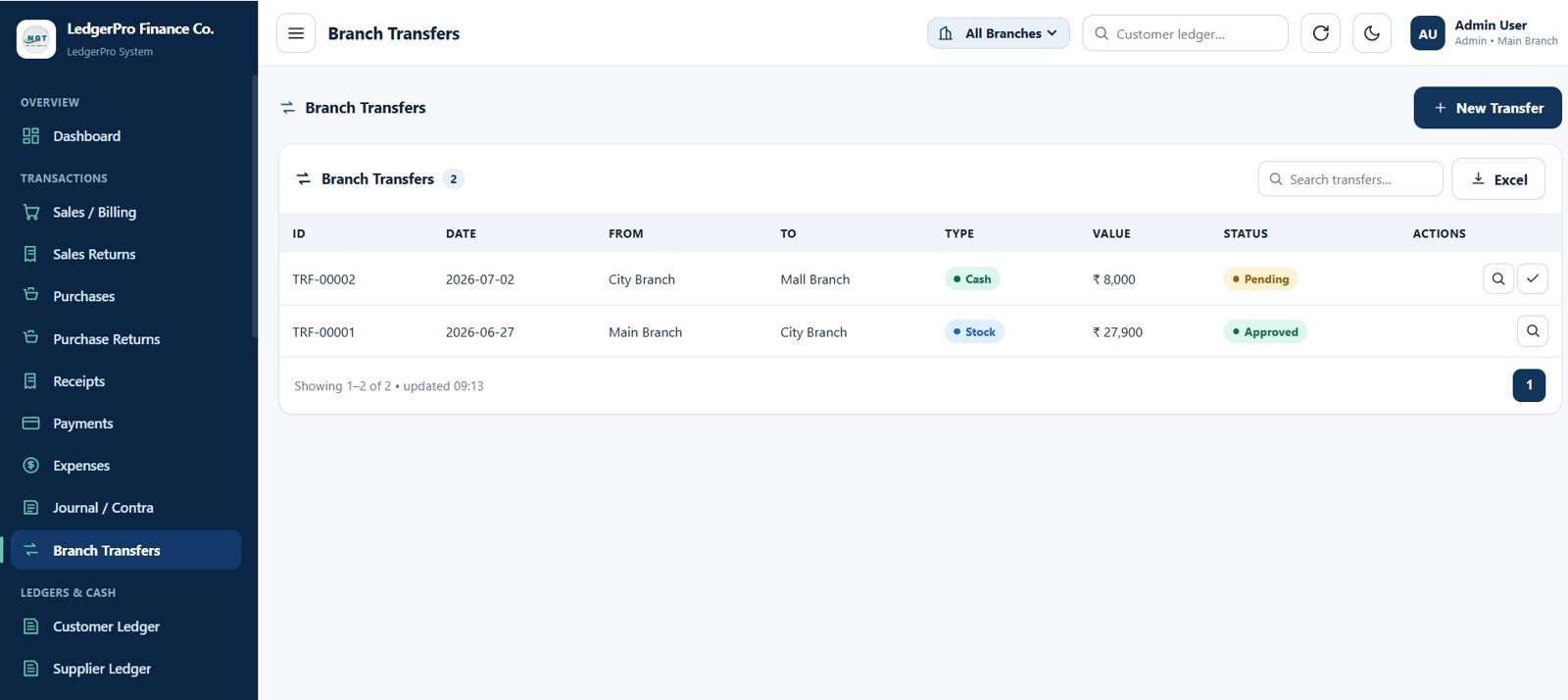1568x700 pixels.
Task: View details of transfer TRF-00002
Action: coord(1497,278)
